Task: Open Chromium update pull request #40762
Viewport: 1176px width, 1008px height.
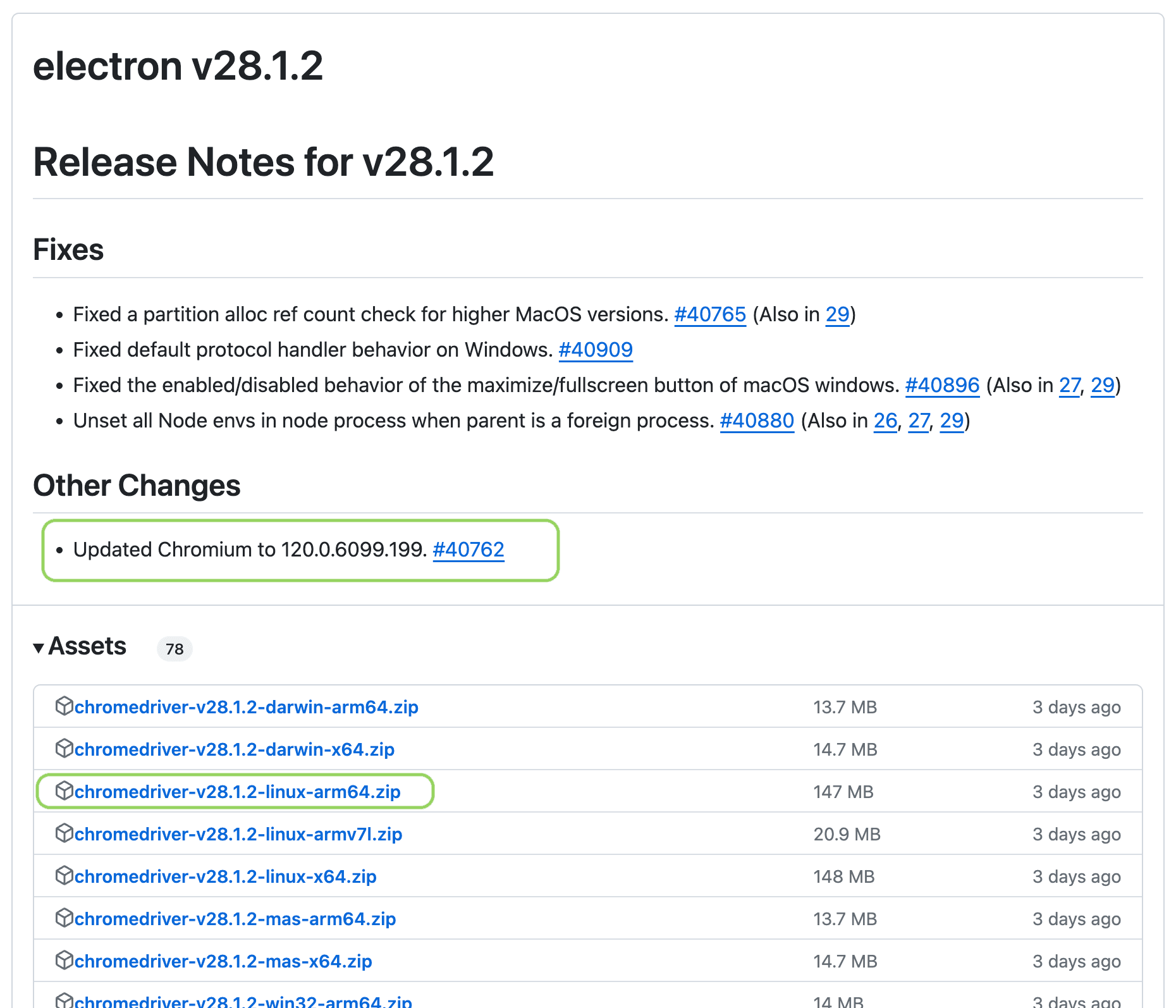Action: 469,550
